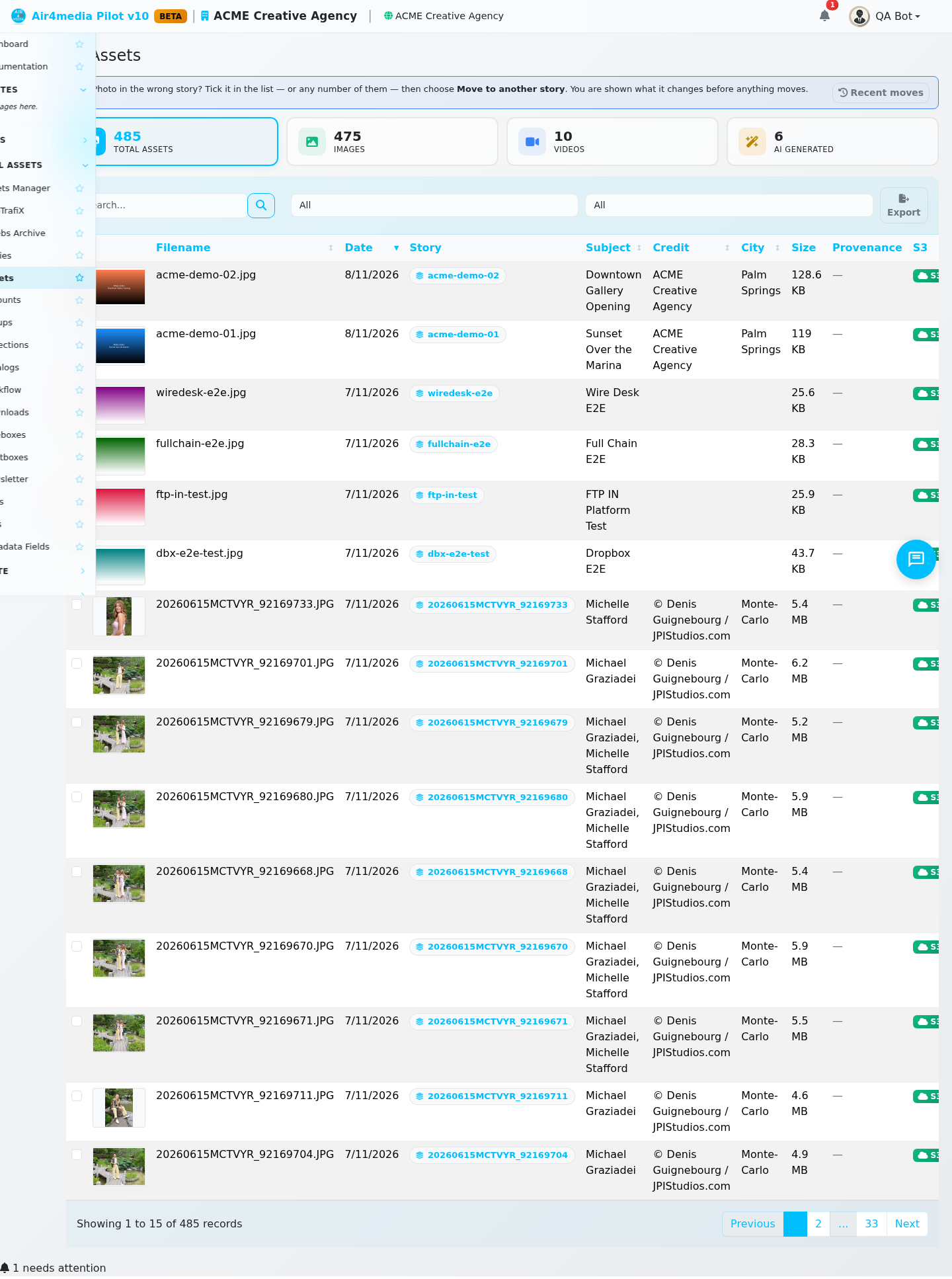Tick the checkbox for 20260615MCTVYR_92169701.JPG
This screenshot has width=952, height=1279.
point(77,663)
